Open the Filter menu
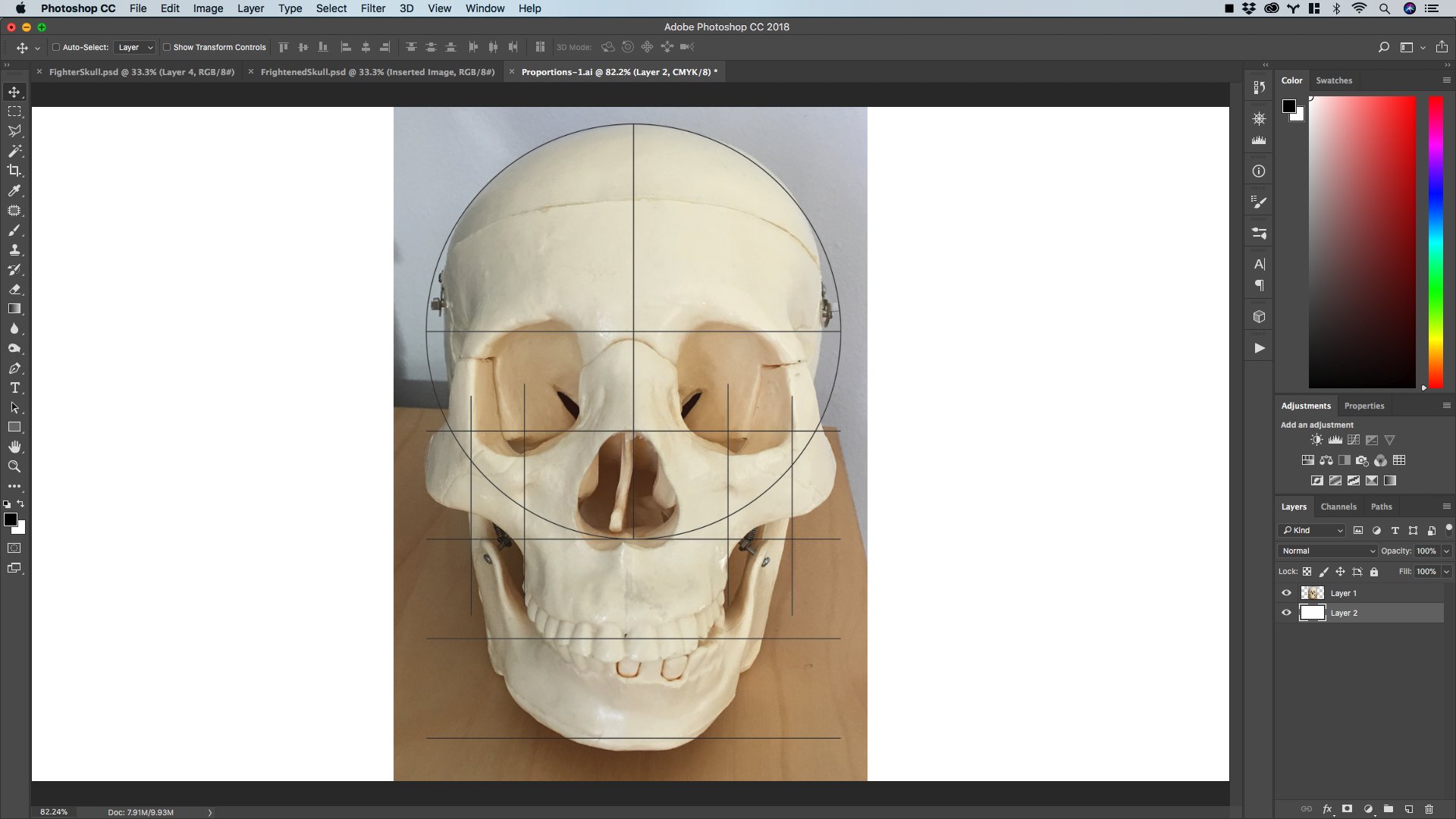The image size is (1456, 819). [x=372, y=8]
